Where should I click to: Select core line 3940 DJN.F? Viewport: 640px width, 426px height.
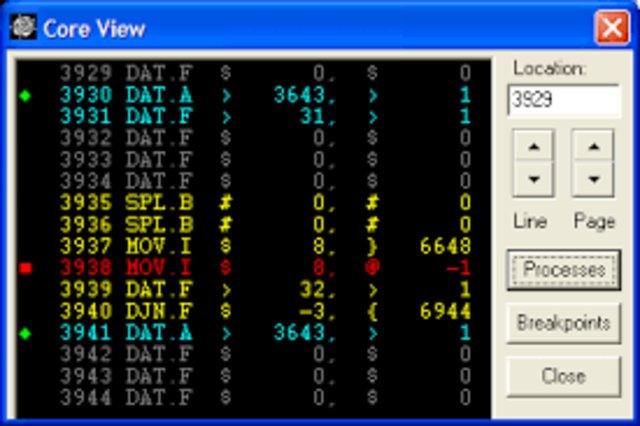coord(265,311)
